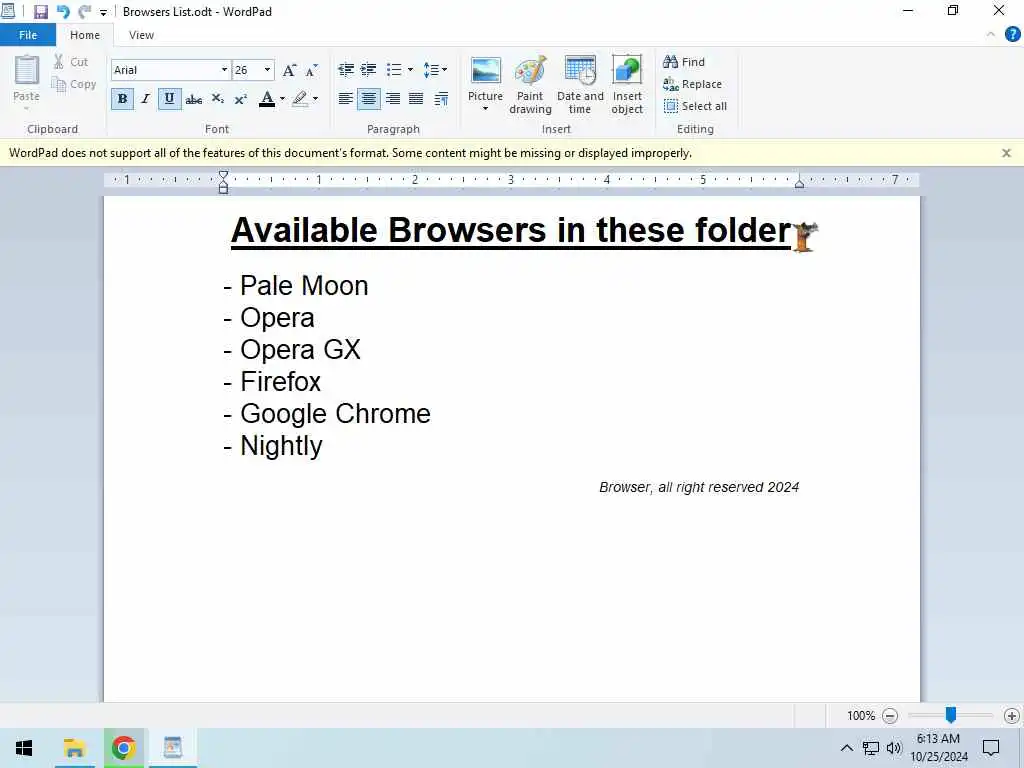Viewport: 1024px width, 768px height.
Task: Insert Date and time
Action: [580, 85]
